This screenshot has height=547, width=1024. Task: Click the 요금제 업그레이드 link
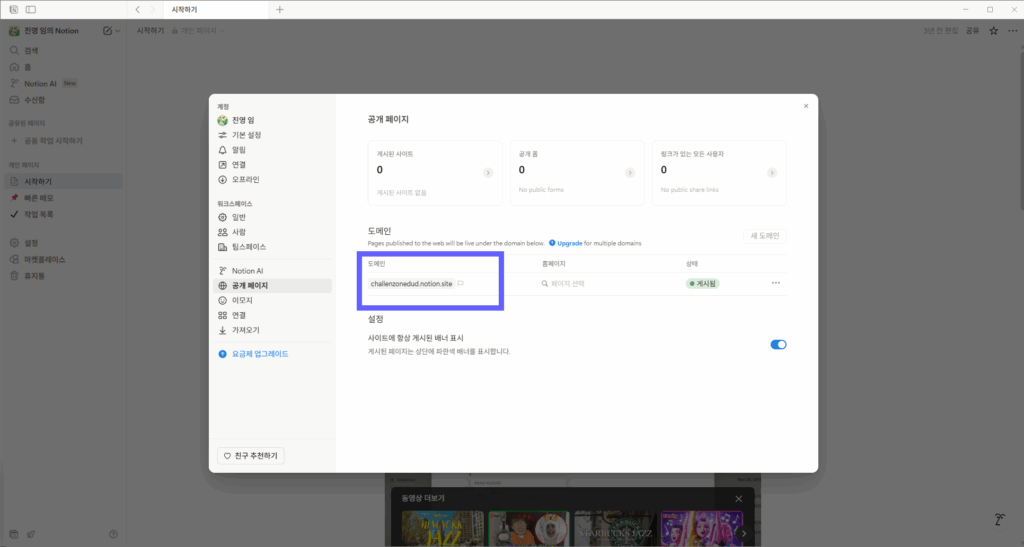coord(260,354)
